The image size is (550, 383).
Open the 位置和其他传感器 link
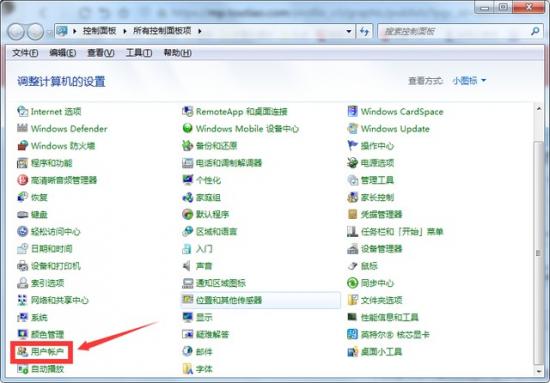tap(229, 300)
